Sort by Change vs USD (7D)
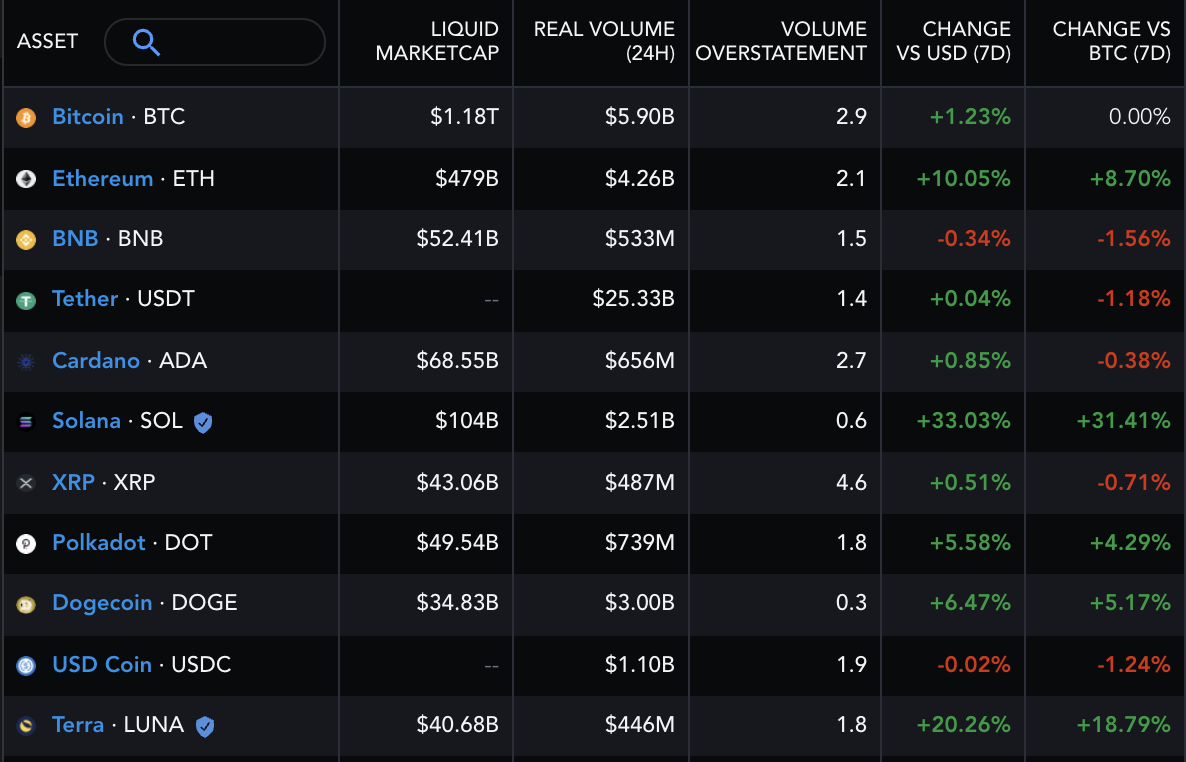1186x762 pixels. (x=953, y=41)
